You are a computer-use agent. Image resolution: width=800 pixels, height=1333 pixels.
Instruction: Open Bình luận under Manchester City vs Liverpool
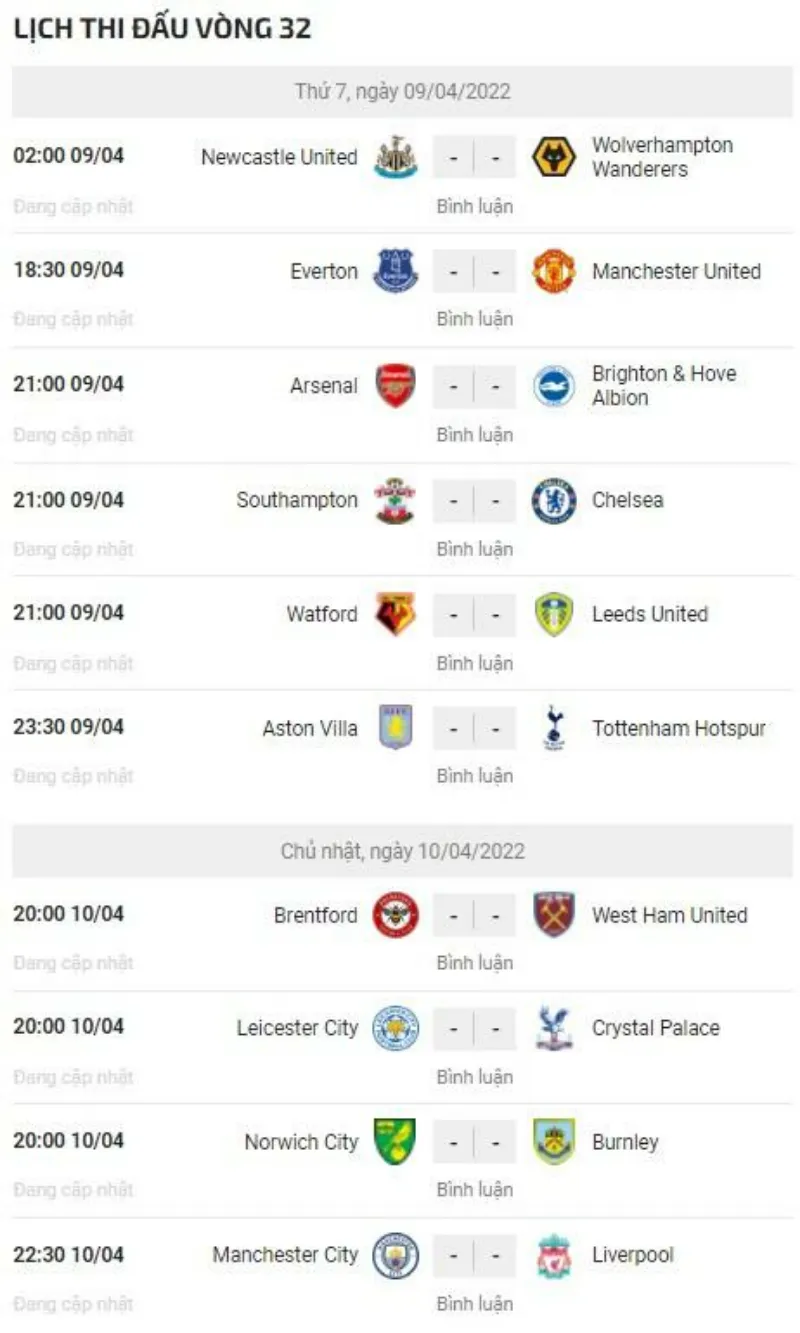[474, 1303]
